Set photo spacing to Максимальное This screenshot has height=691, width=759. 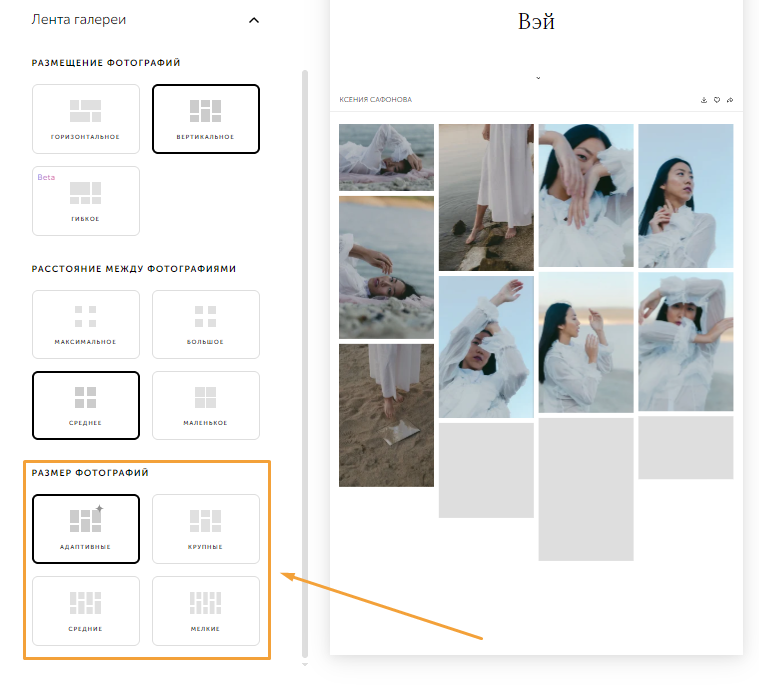point(86,324)
